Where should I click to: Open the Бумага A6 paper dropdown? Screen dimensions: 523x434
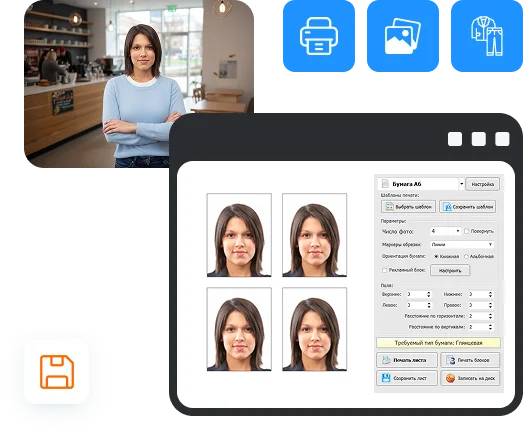point(421,184)
